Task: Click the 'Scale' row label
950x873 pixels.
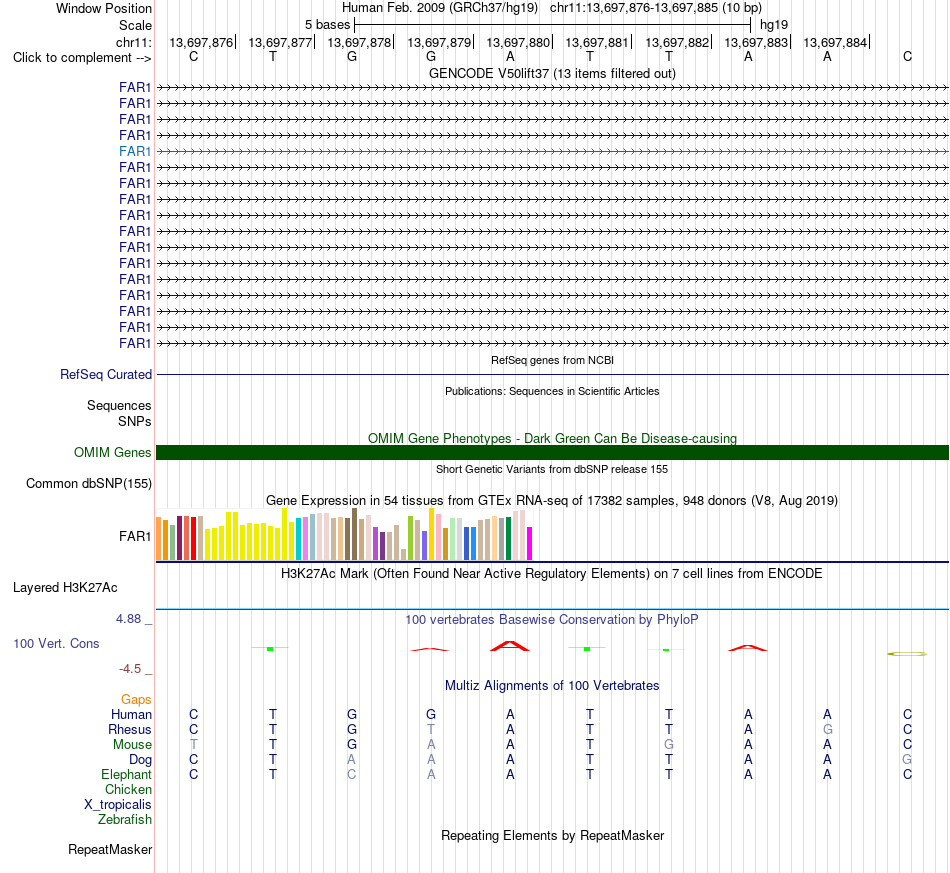Action: [x=135, y=25]
